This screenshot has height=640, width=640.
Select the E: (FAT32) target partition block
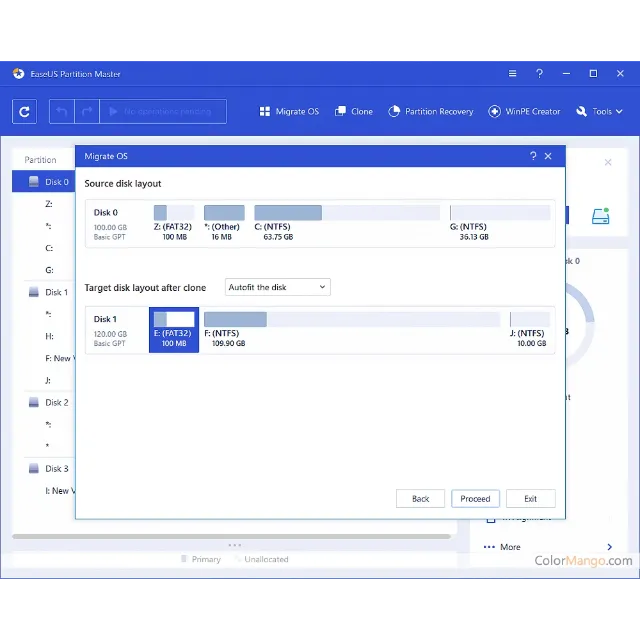(x=174, y=329)
